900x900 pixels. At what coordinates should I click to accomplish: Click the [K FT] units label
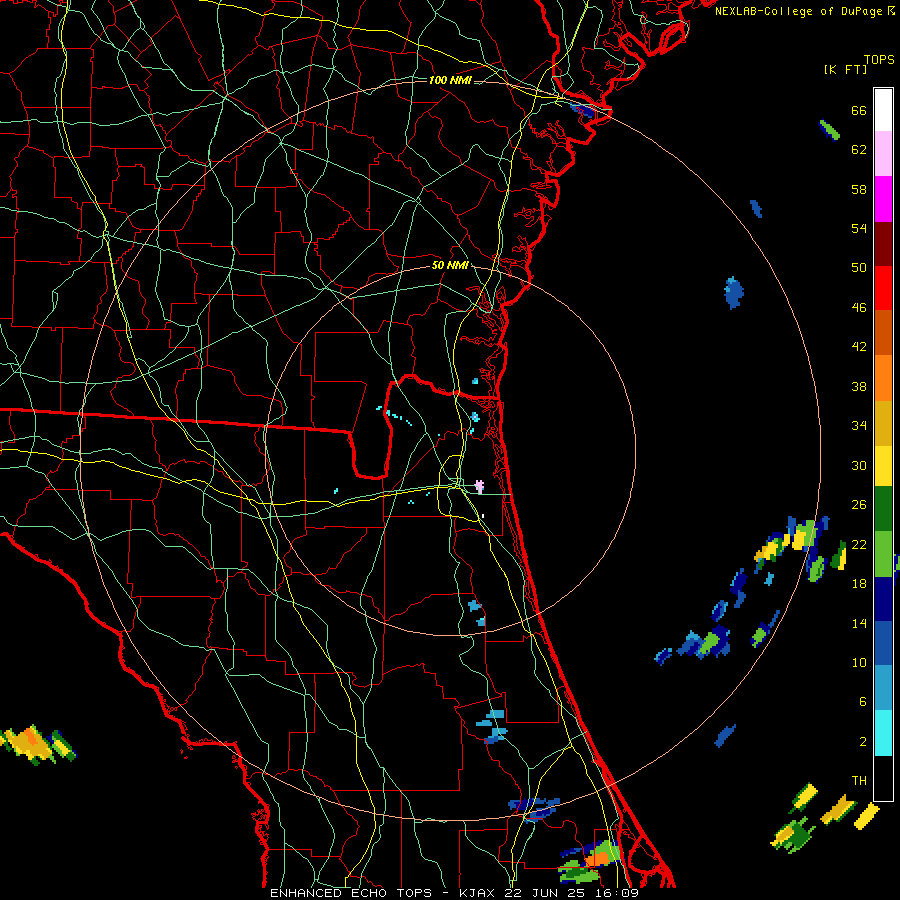[x=845, y=70]
